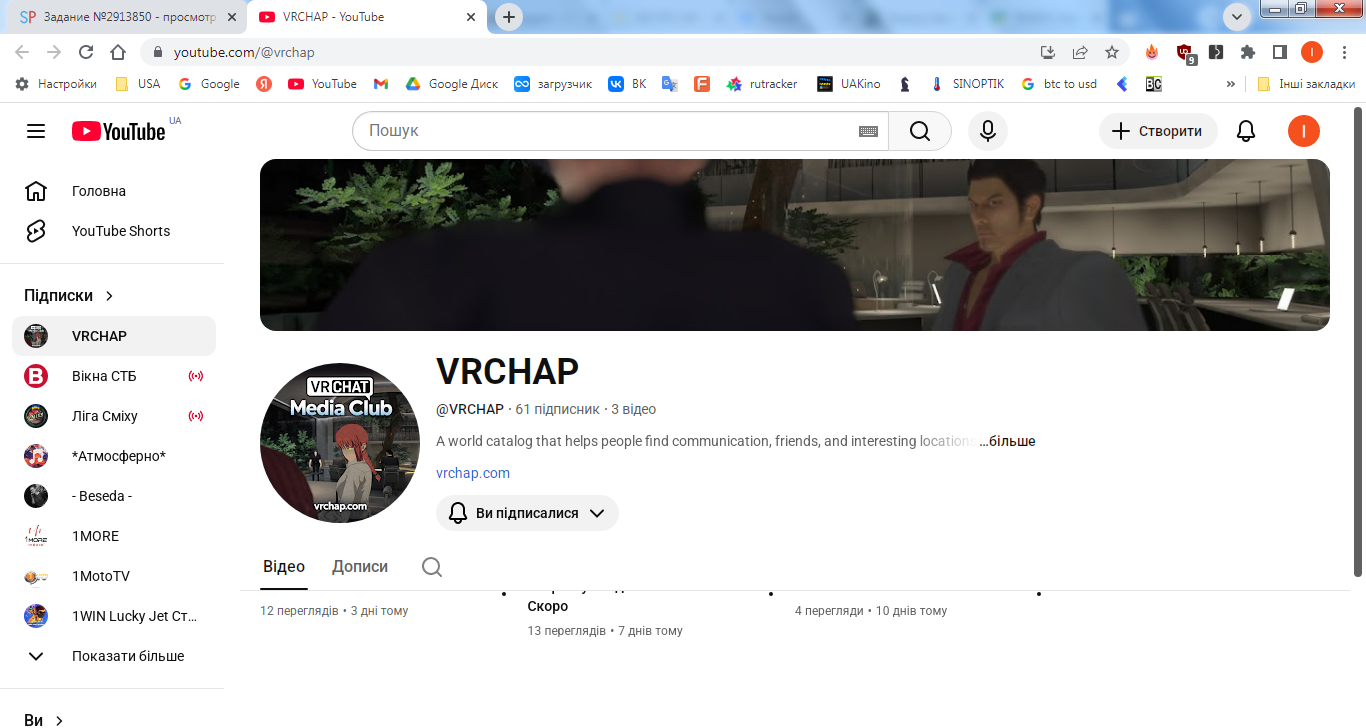This screenshot has height=728, width=1366.
Task: Open the tab search dropdown arrow
Action: tap(1237, 16)
